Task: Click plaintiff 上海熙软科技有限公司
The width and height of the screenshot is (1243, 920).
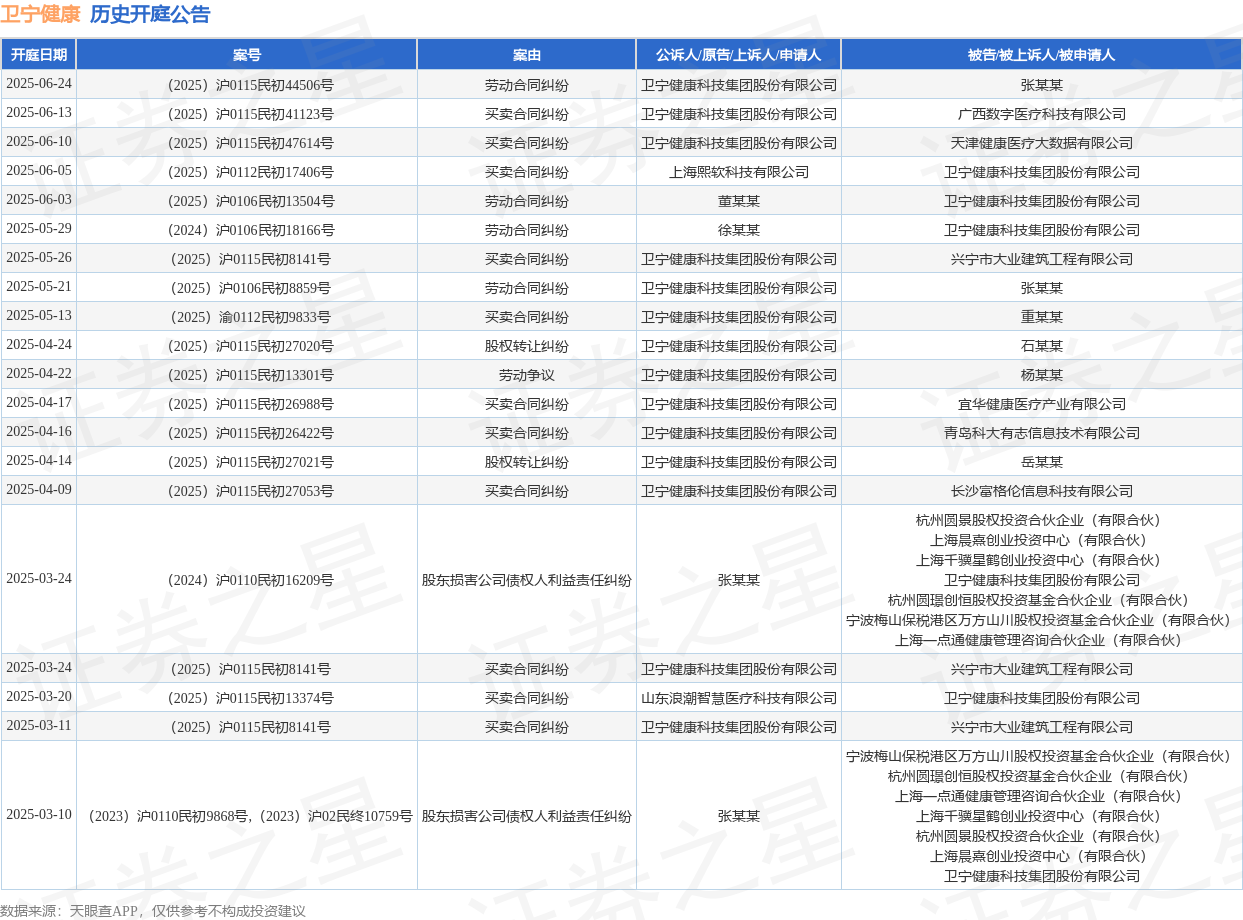Action: pyautogui.click(x=739, y=172)
